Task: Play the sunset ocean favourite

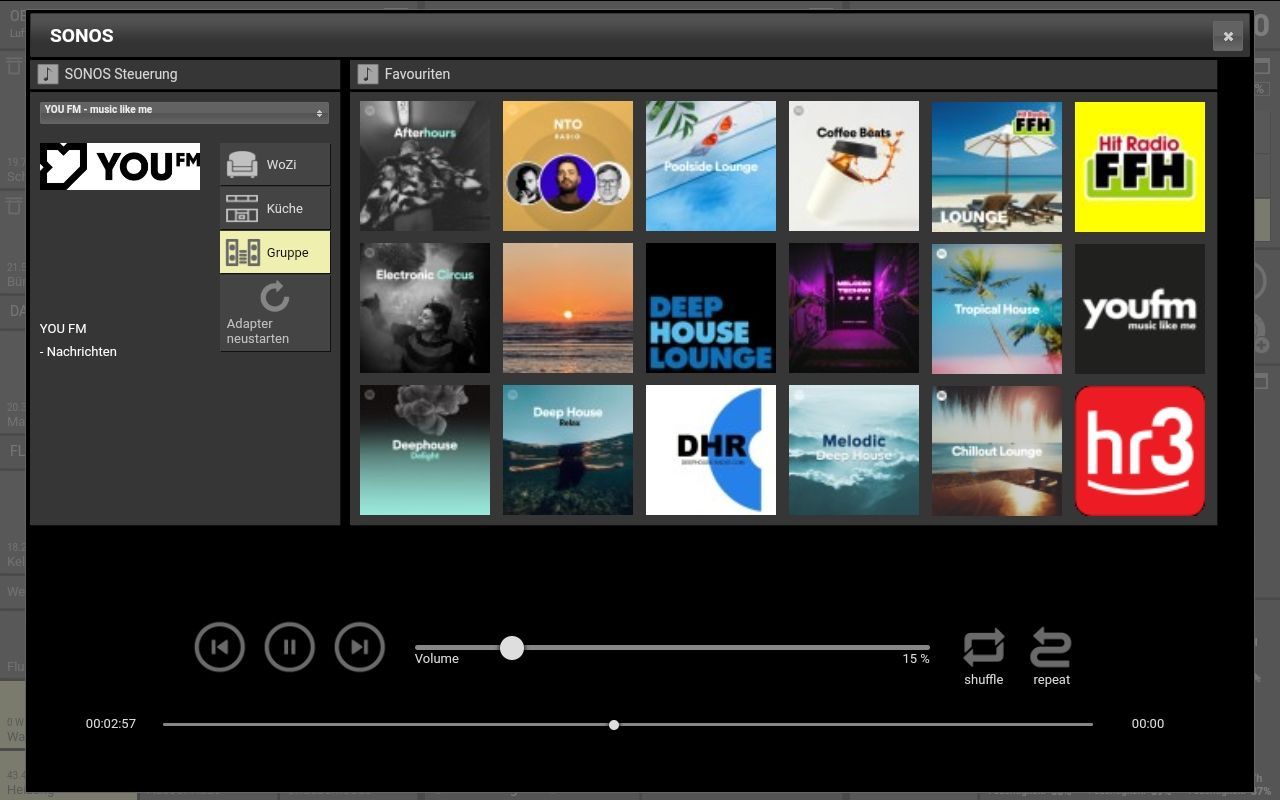Action: (568, 308)
